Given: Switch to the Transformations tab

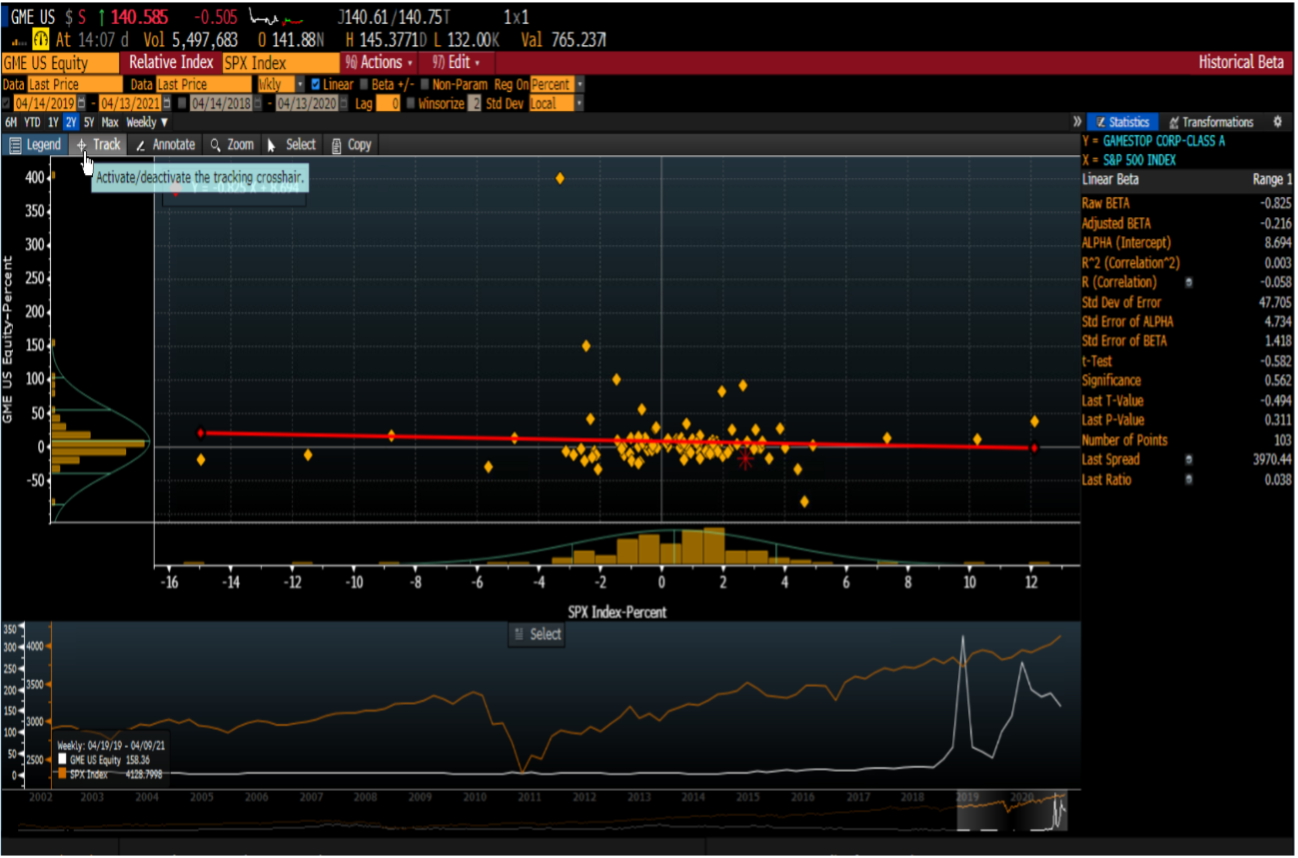Looking at the screenshot, I should tap(1220, 119).
